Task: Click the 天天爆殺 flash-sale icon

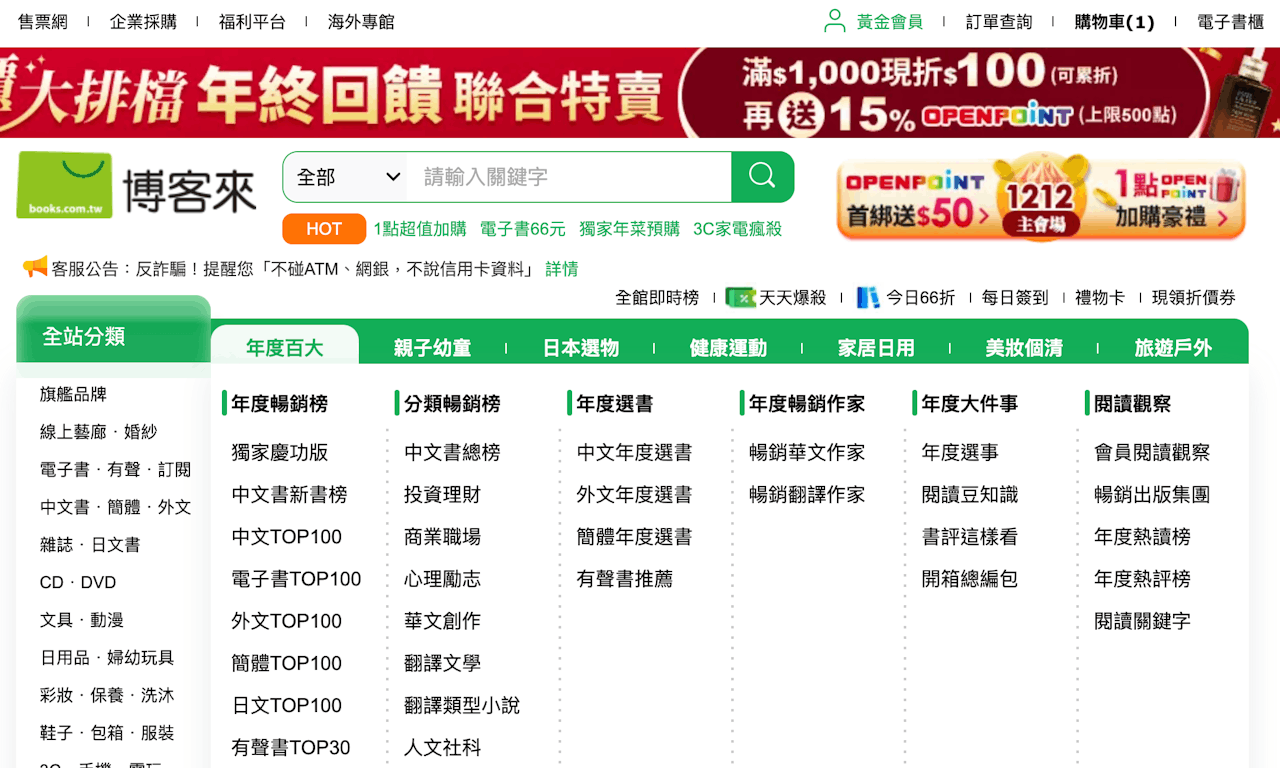Action: pyautogui.click(x=740, y=297)
